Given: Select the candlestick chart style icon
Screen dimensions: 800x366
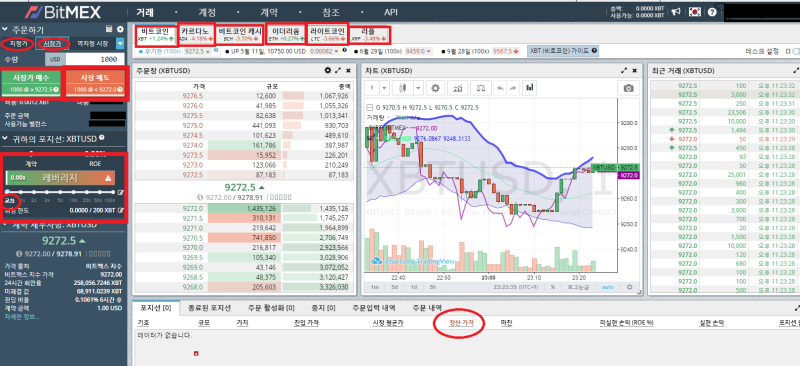Looking at the screenshot, I should click(x=403, y=88).
